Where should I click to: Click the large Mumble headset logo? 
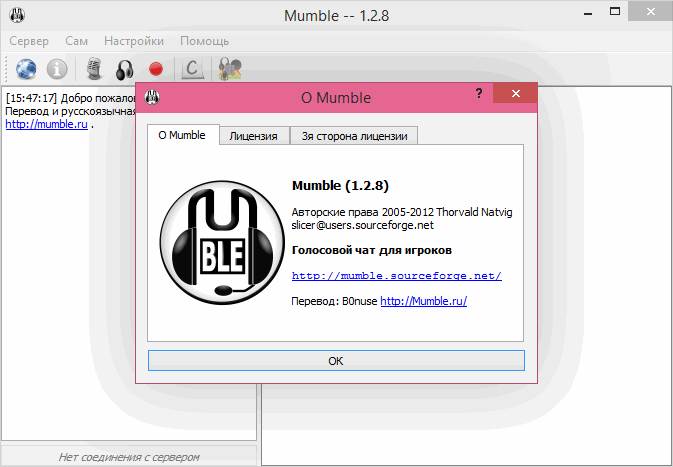(x=222, y=243)
